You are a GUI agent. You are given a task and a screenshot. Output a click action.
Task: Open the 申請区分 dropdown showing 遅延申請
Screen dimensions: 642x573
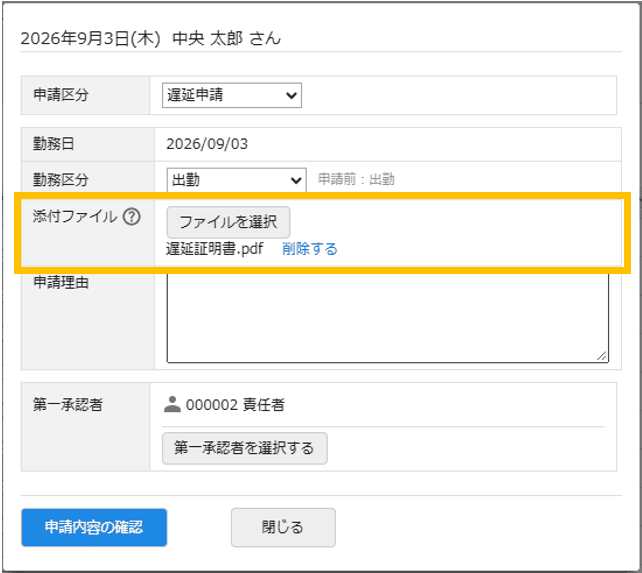pos(232,95)
